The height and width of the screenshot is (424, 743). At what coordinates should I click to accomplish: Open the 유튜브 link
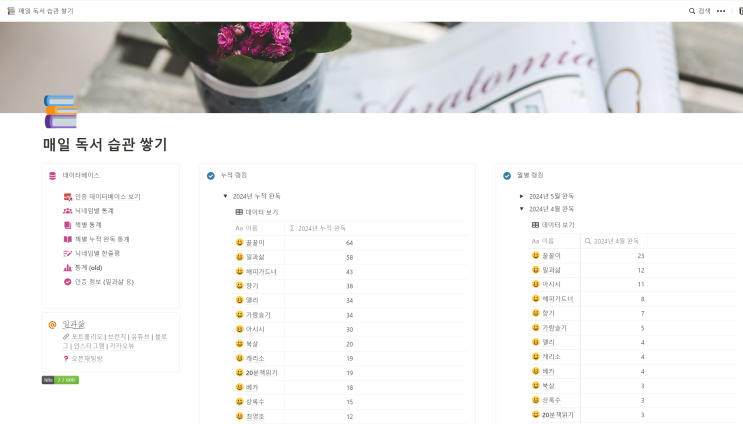pos(141,337)
